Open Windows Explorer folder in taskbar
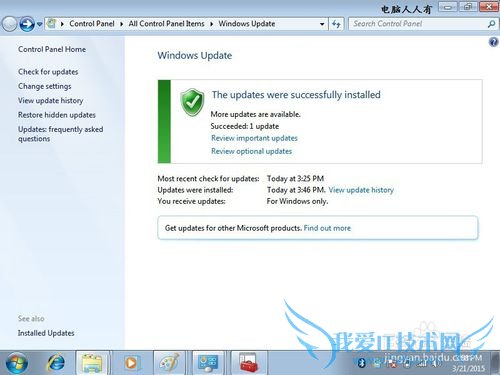This screenshot has height=375, width=500. tap(93, 363)
